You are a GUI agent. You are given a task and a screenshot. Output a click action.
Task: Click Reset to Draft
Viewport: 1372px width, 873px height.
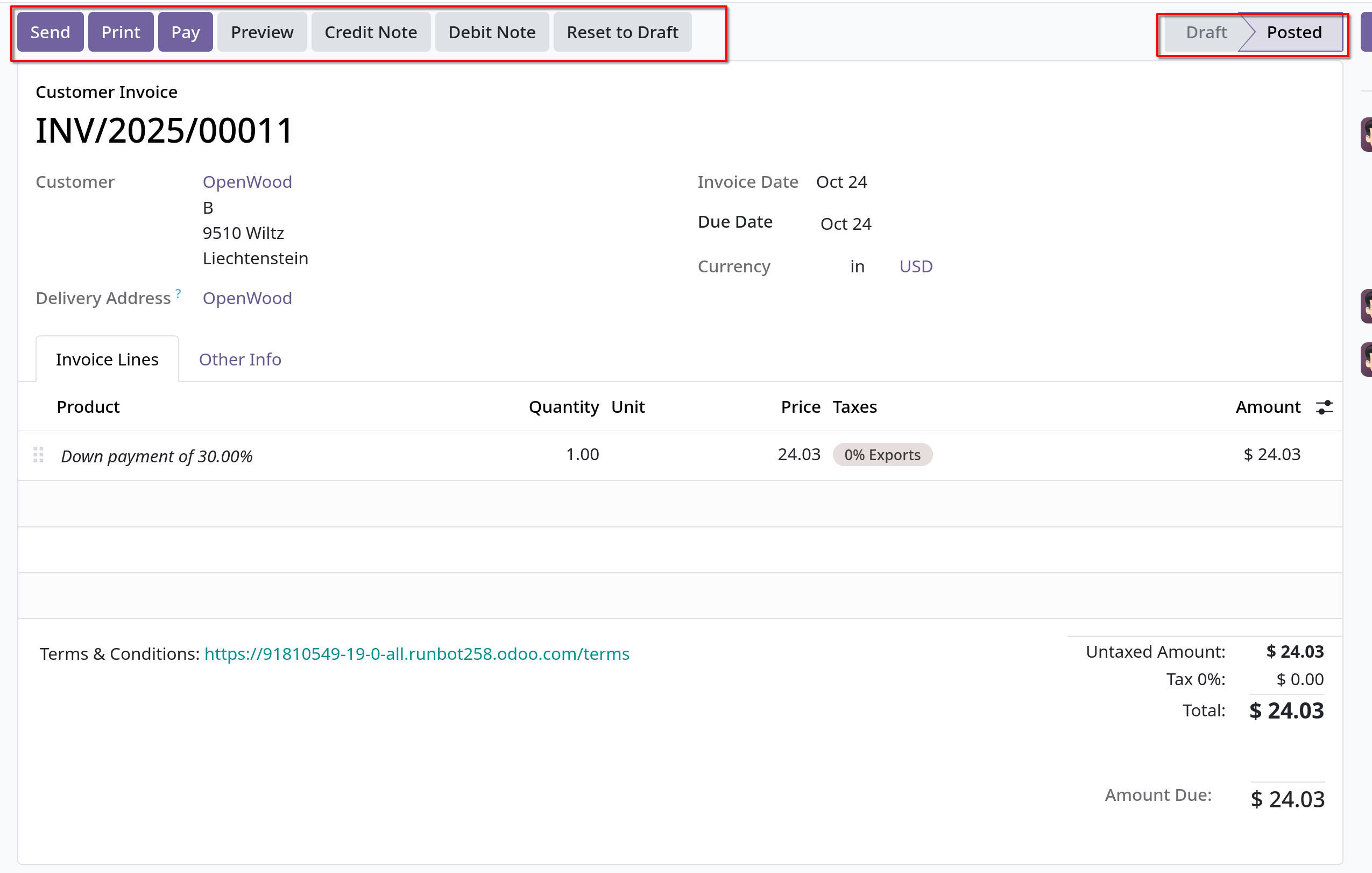[622, 32]
